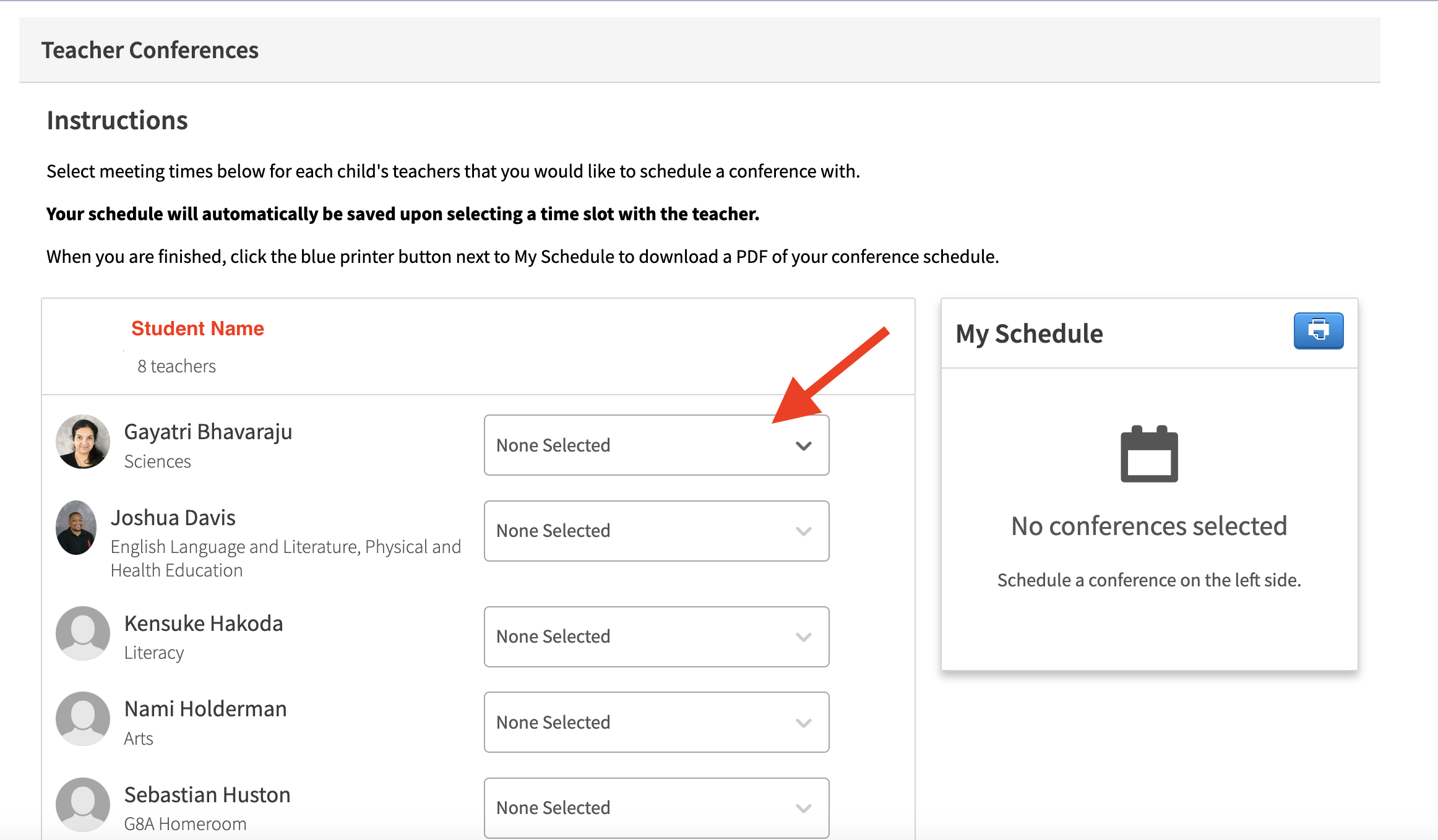Click the Gayatri Bhavaraju teacher name
The image size is (1438, 840).
tap(208, 432)
